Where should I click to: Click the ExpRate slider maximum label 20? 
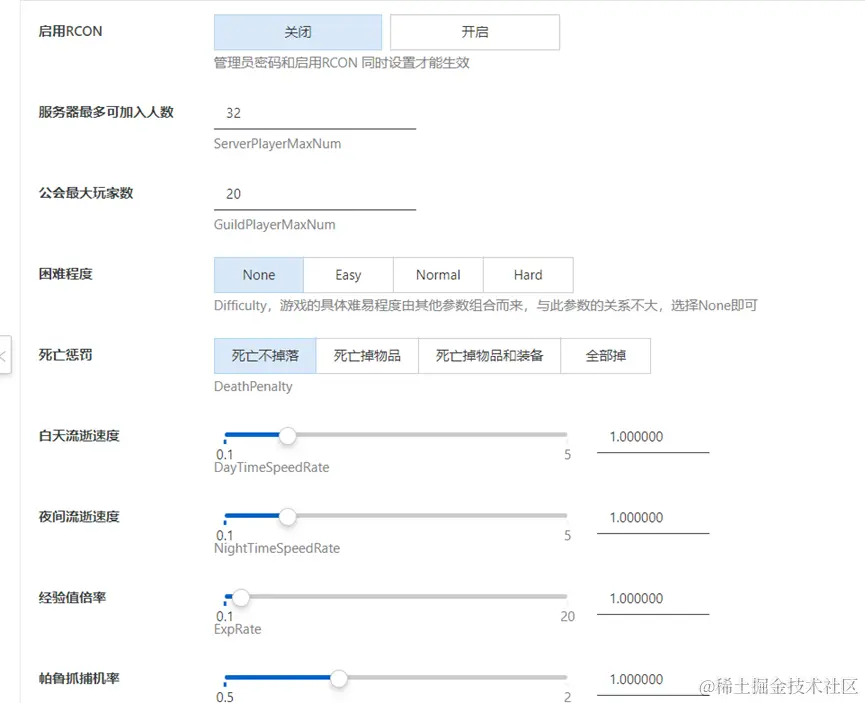(568, 616)
